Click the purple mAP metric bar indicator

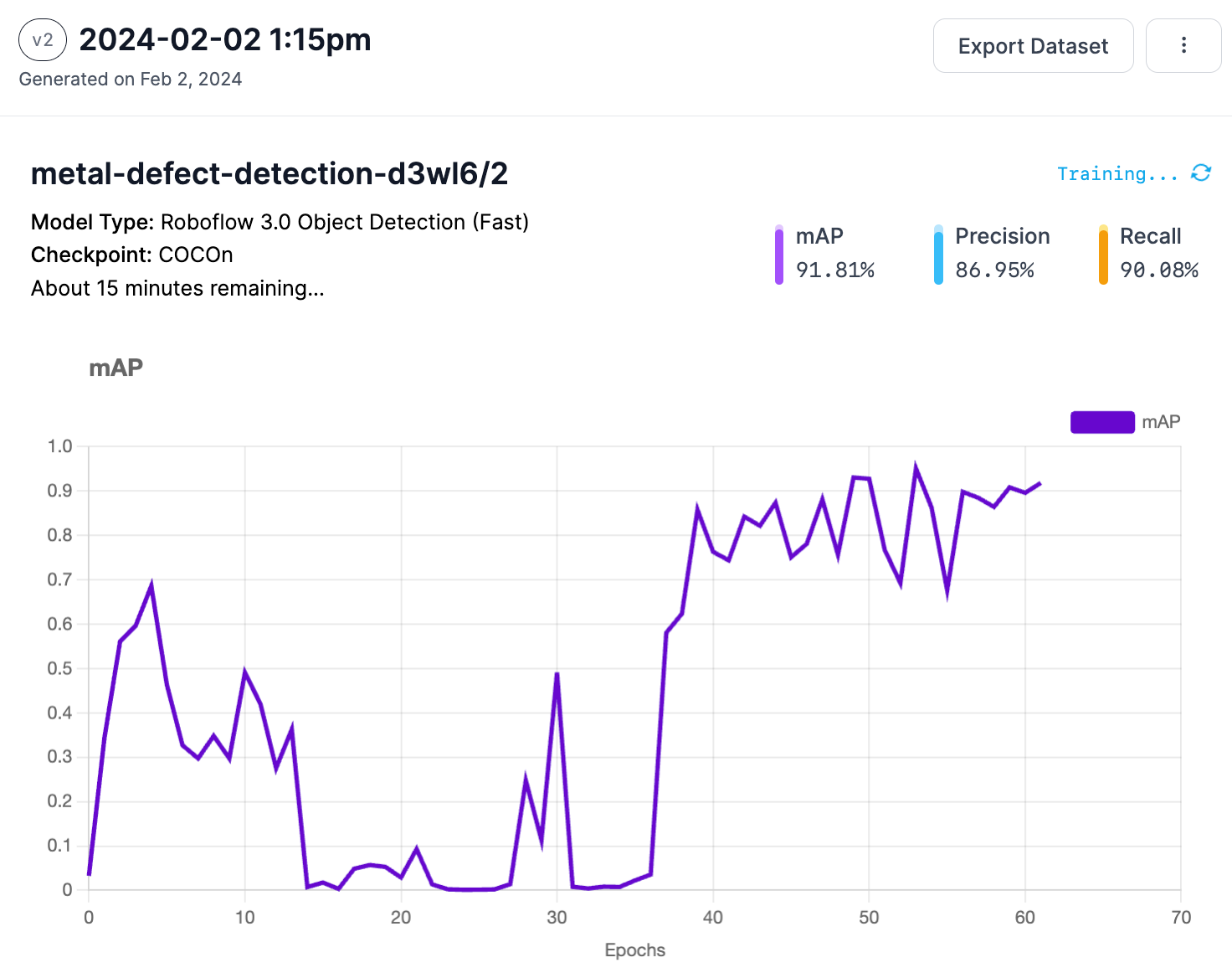pos(779,255)
